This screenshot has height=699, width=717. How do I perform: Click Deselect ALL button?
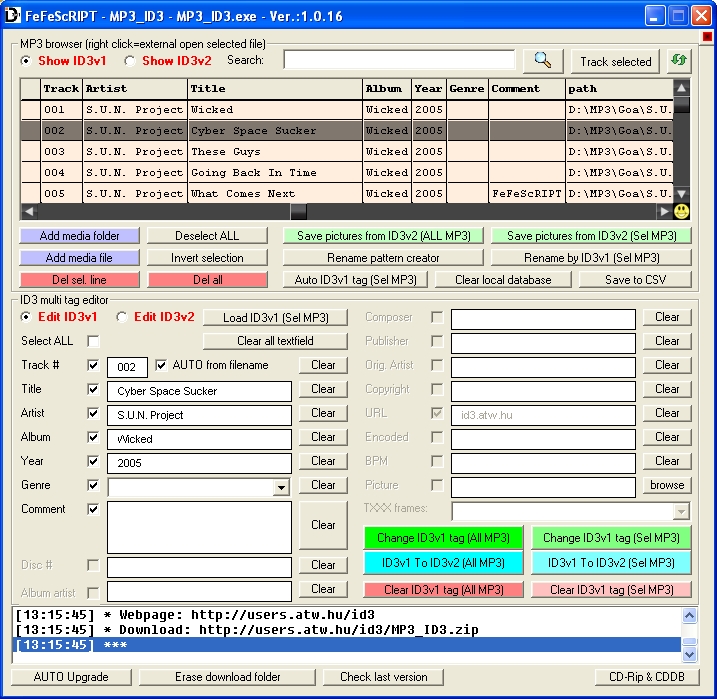pyautogui.click(x=208, y=236)
